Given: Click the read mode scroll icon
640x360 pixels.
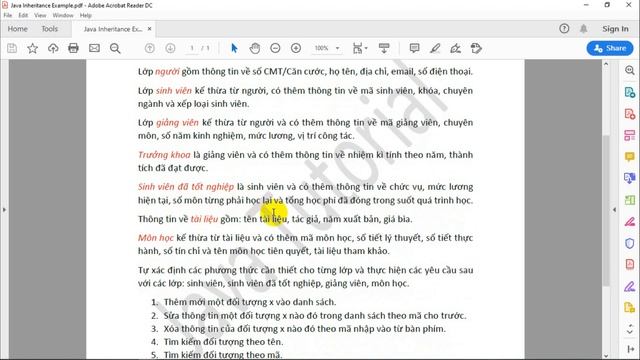Looking at the screenshot, I should point(384,48).
